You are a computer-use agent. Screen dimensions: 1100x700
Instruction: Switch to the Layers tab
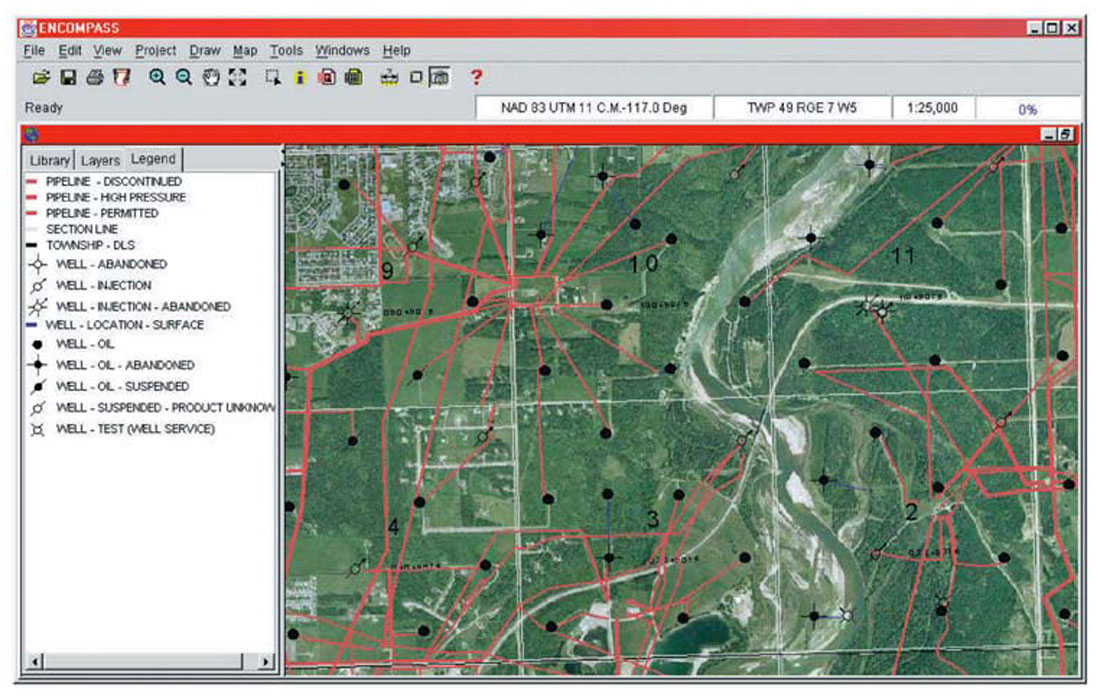pos(100,161)
